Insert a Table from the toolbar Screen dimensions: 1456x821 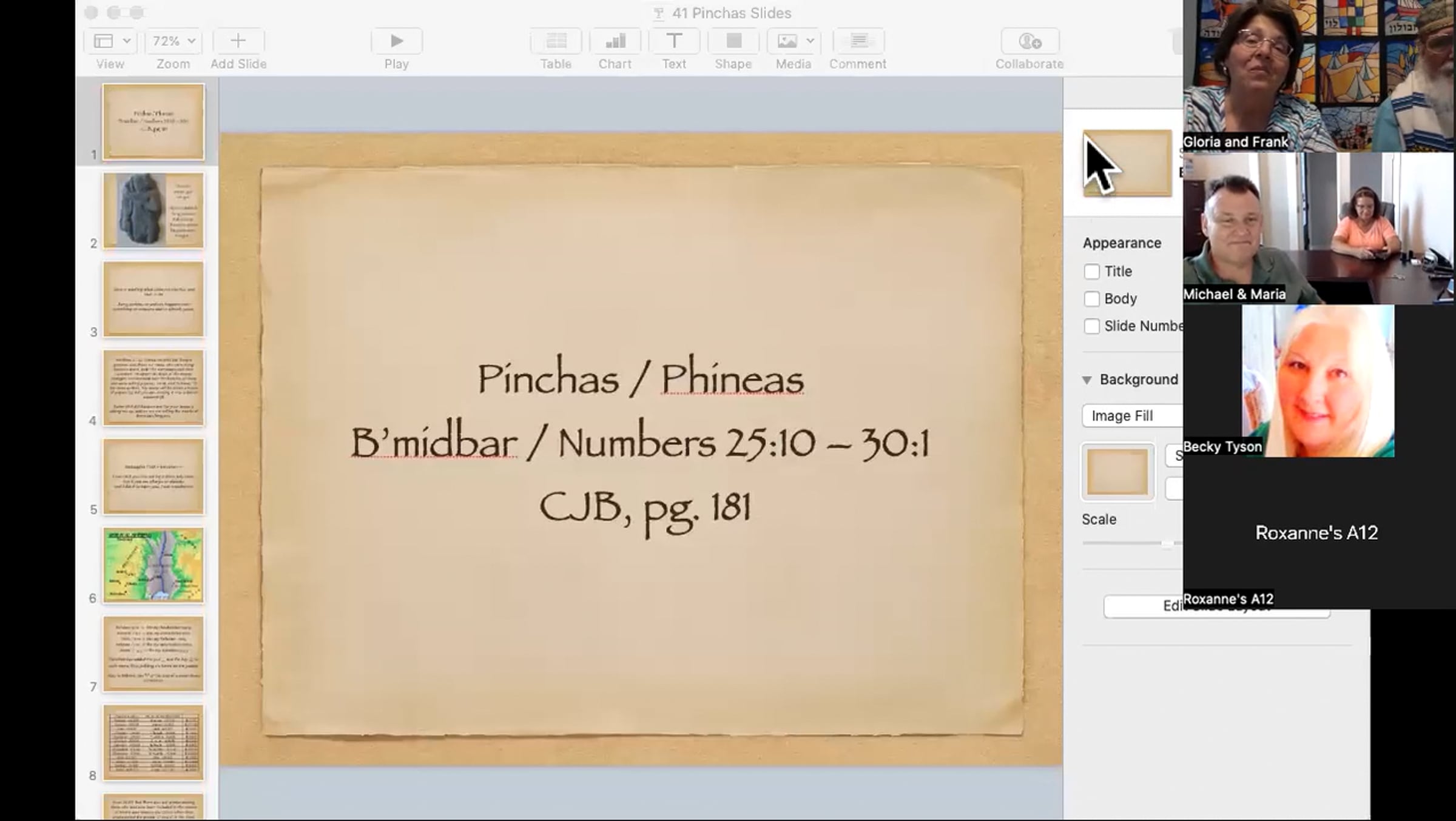[x=556, y=41]
